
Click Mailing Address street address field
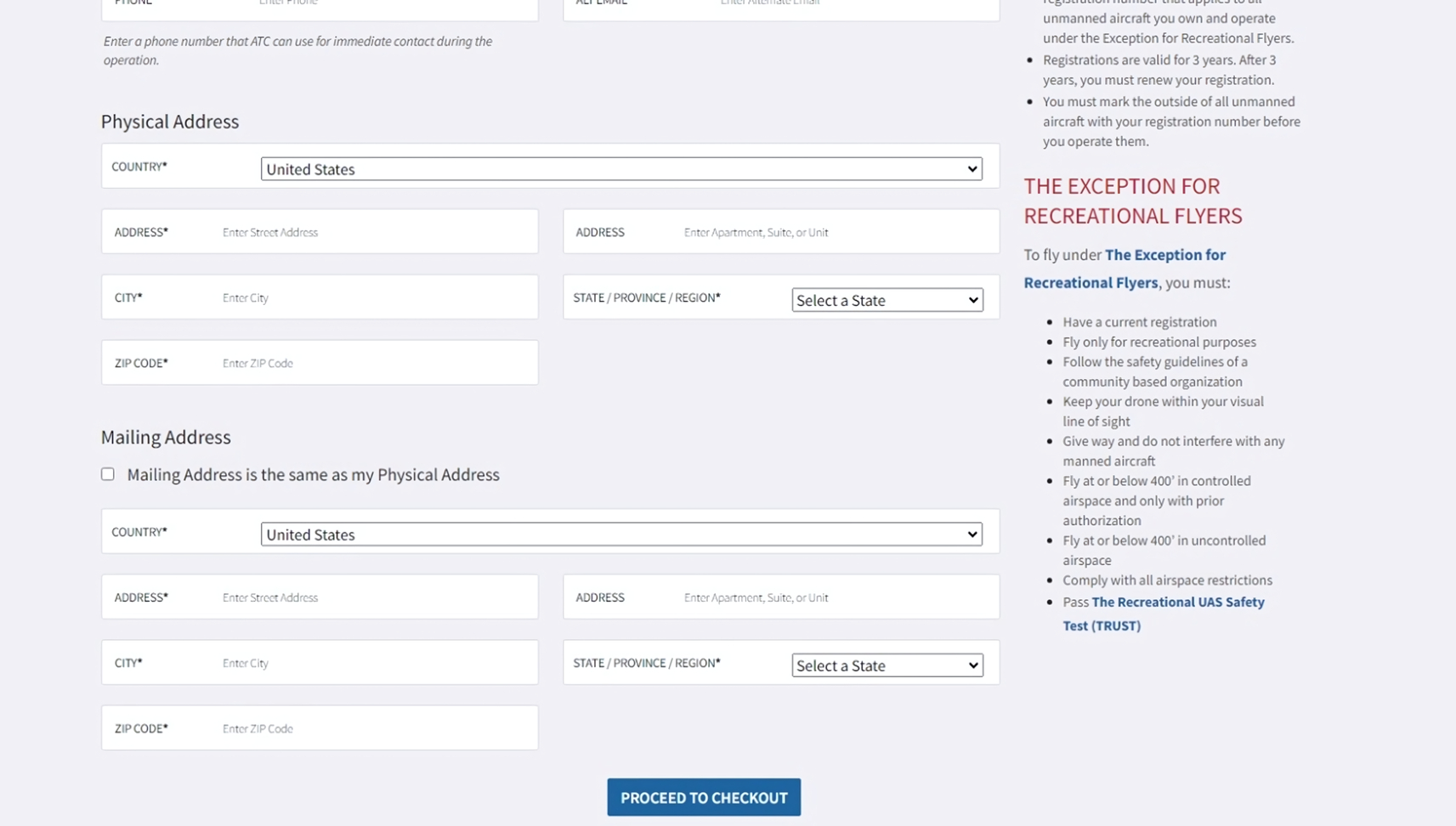pos(374,597)
